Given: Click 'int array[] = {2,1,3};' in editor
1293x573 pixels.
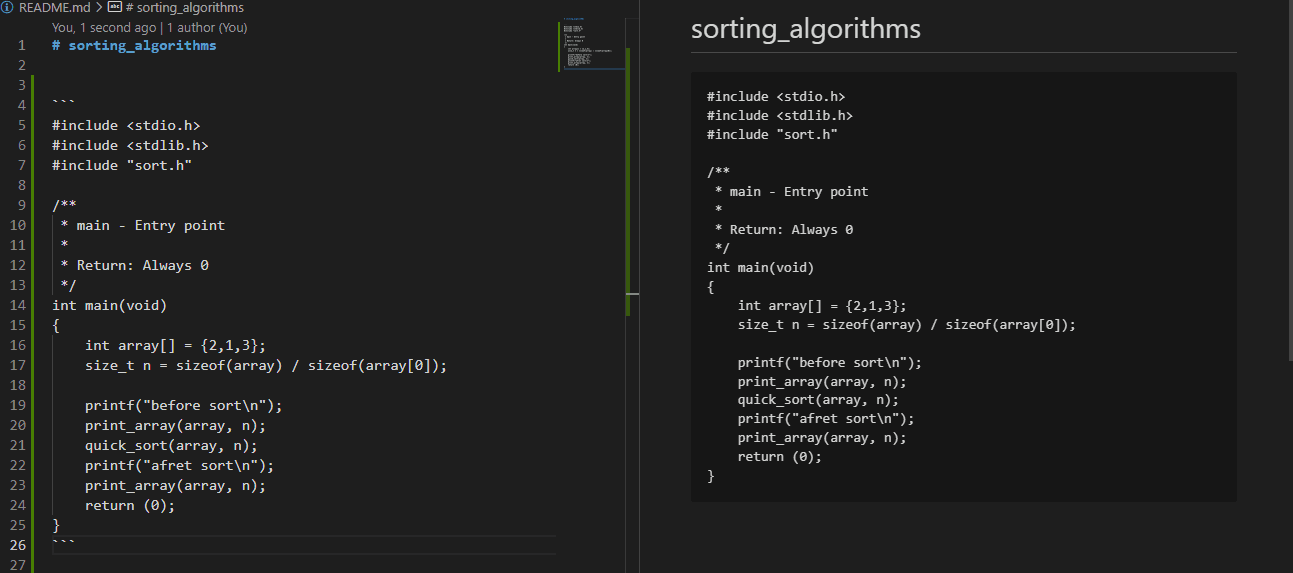Looking at the screenshot, I should click(176, 345).
